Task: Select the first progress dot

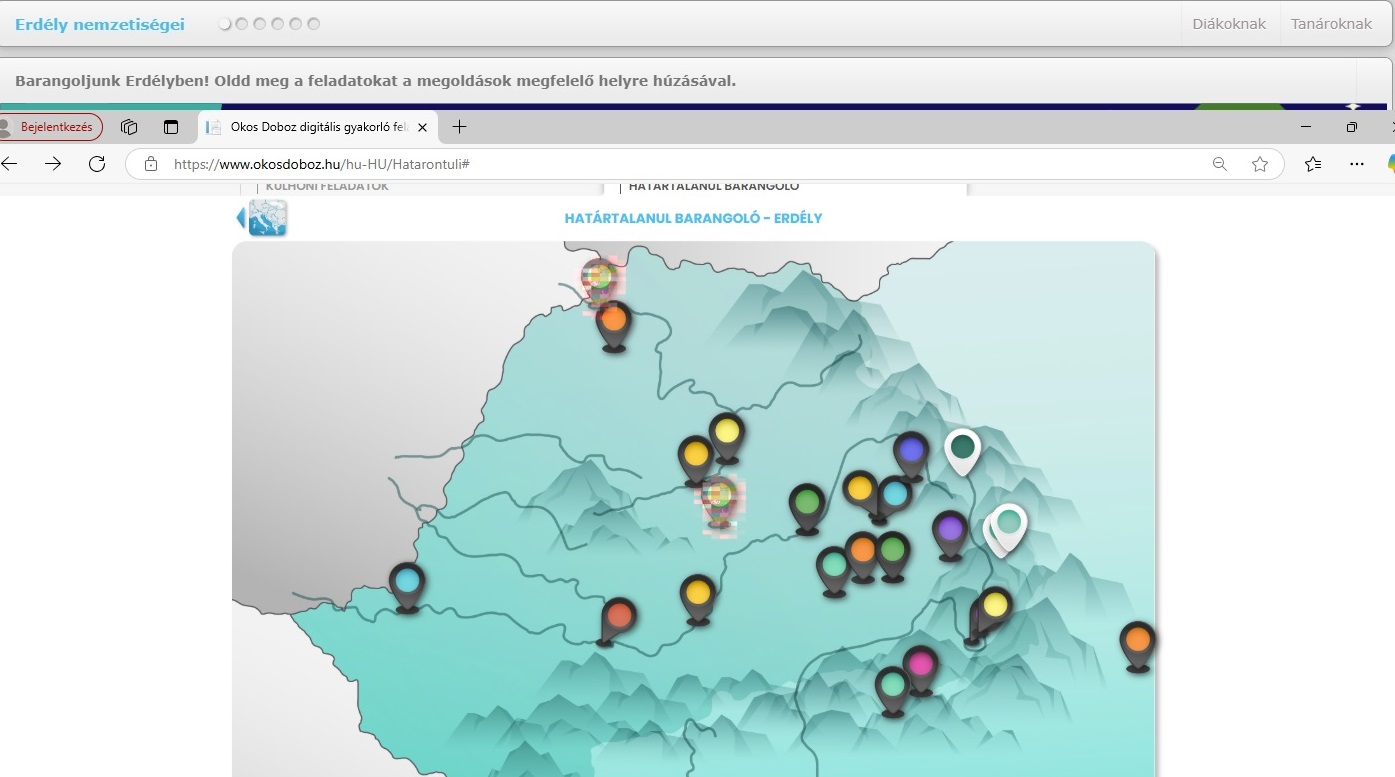Action: coord(225,24)
